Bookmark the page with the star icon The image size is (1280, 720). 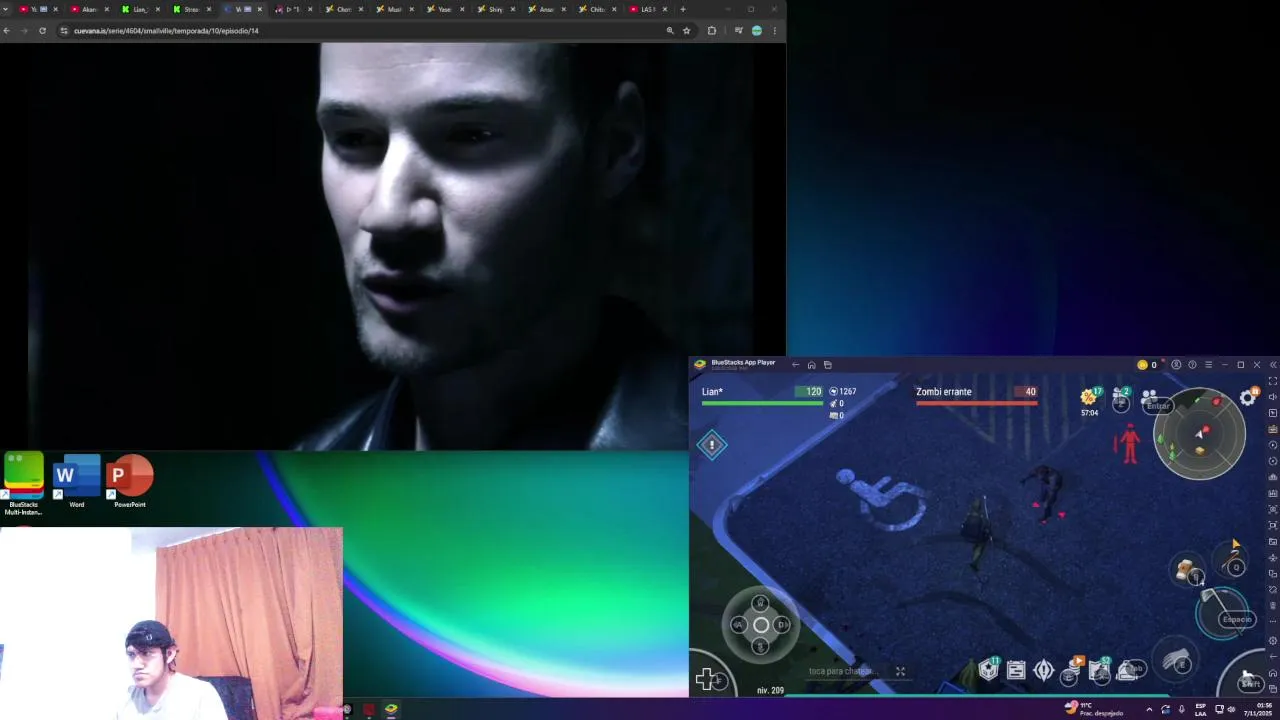tap(686, 31)
